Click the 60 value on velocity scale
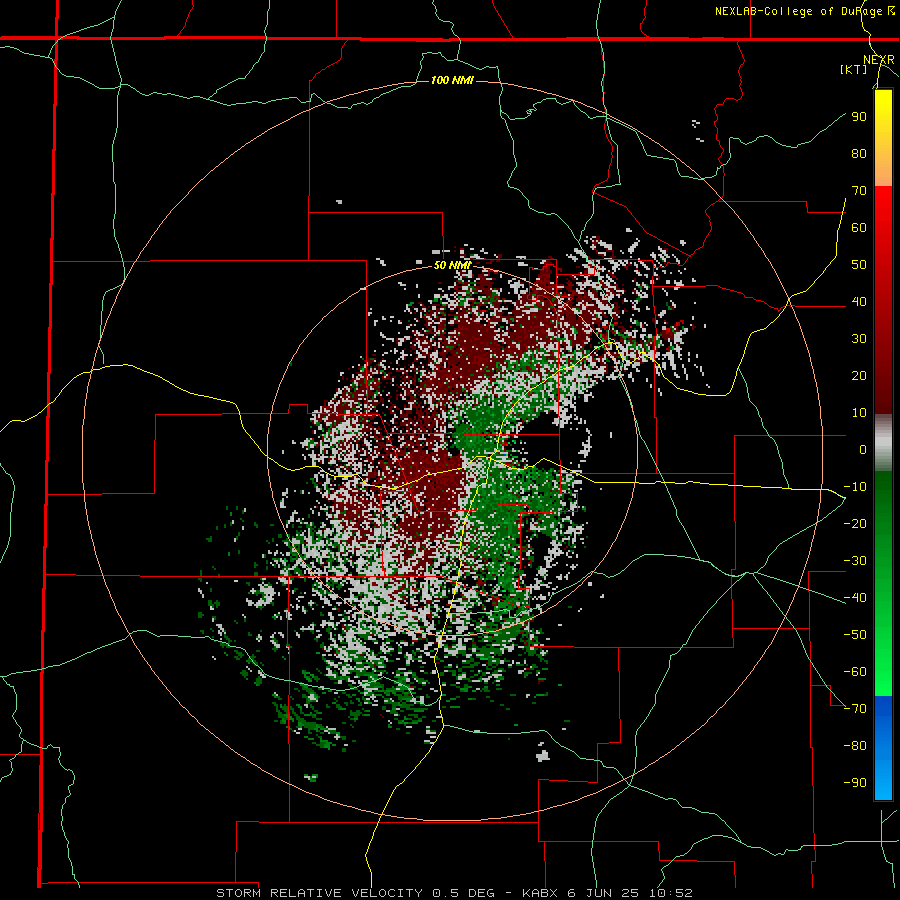This screenshot has height=900, width=900. pyautogui.click(x=859, y=227)
